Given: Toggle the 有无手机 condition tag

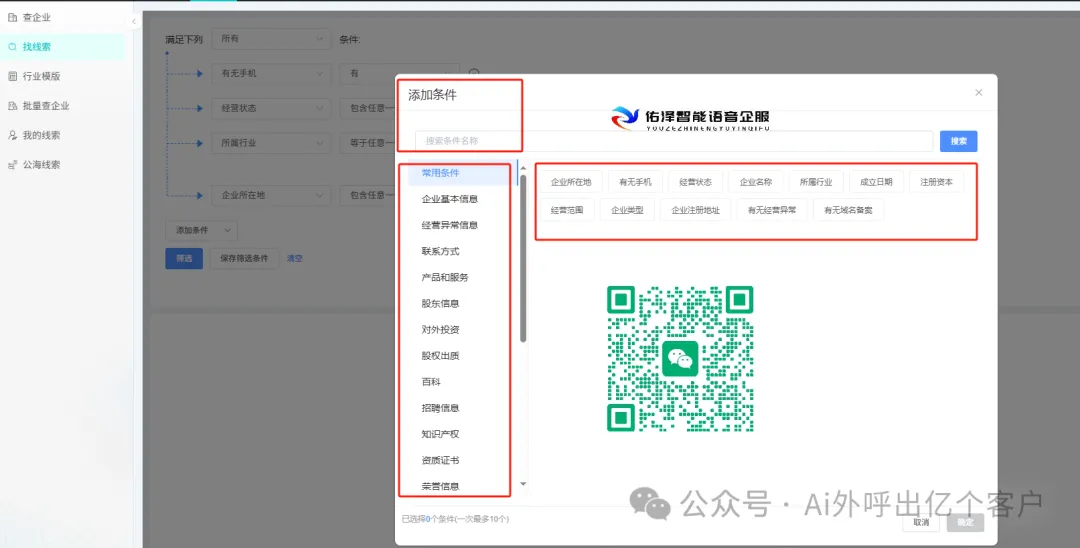Looking at the screenshot, I should (635, 182).
